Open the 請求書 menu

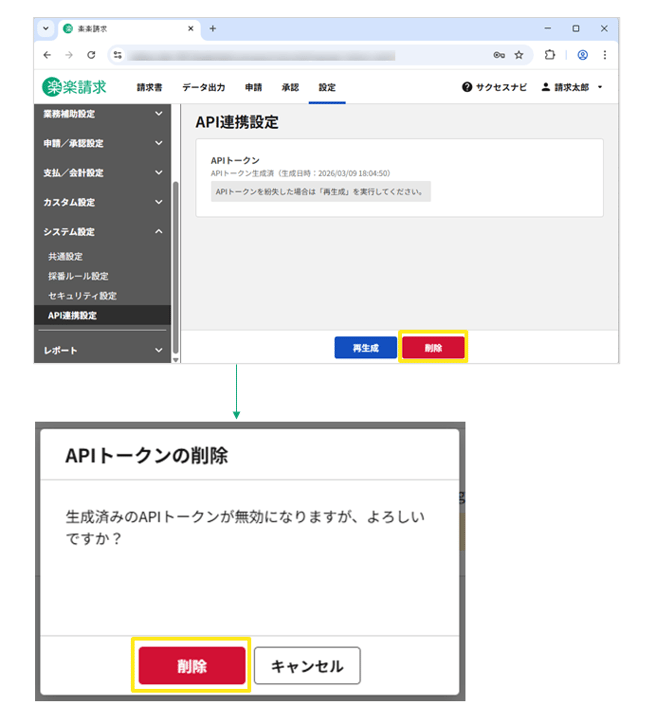point(149,88)
